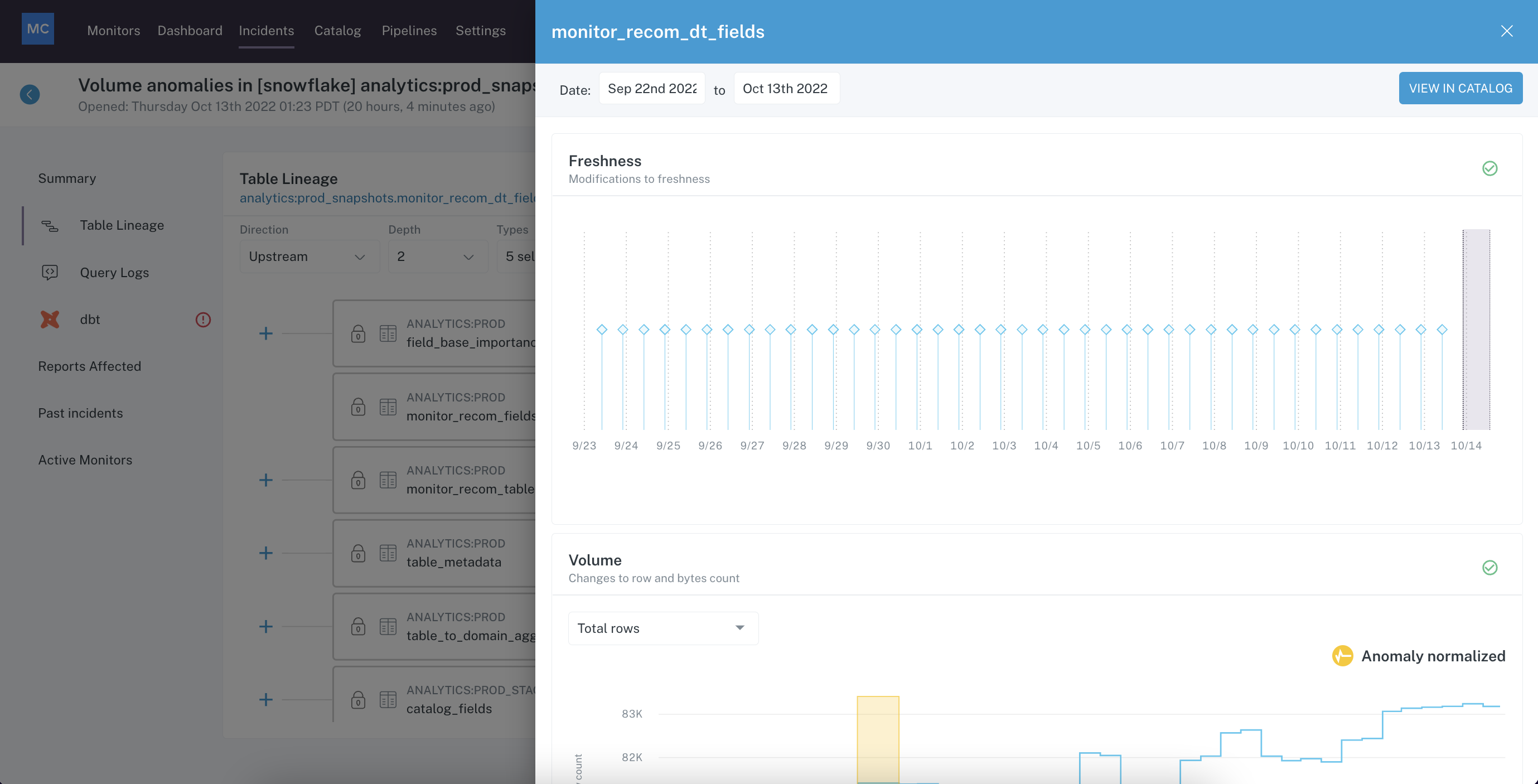Open the Dashboard nav item

click(x=190, y=31)
